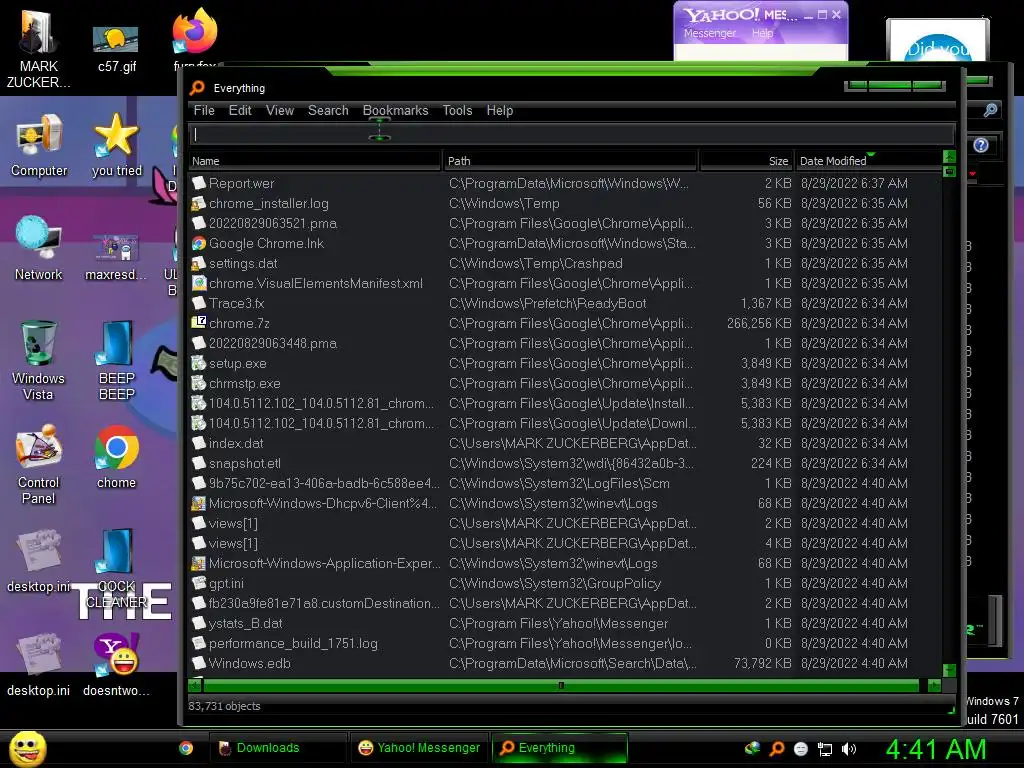Switch to Yahoo! Messenger taskbar button
Screen dimensions: 1024x768
point(419,748)
